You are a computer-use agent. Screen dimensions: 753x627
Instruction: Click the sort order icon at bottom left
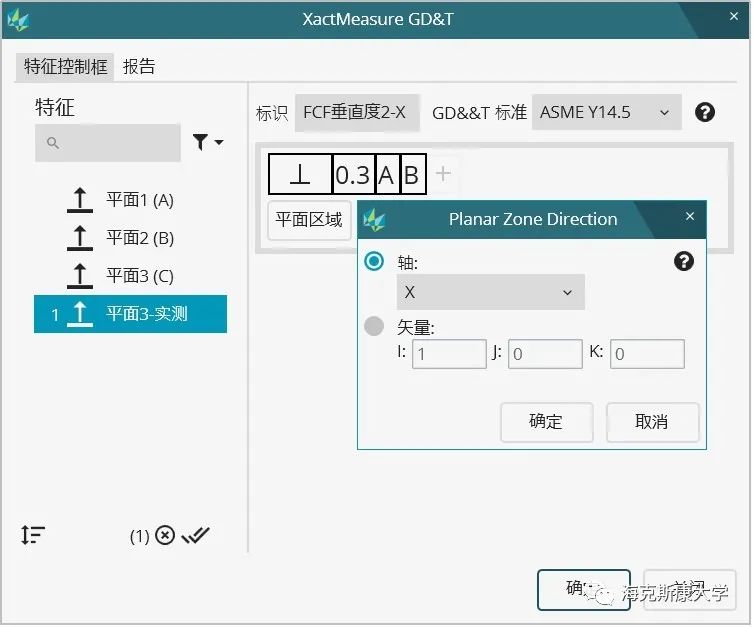click(x=33, y=535)
